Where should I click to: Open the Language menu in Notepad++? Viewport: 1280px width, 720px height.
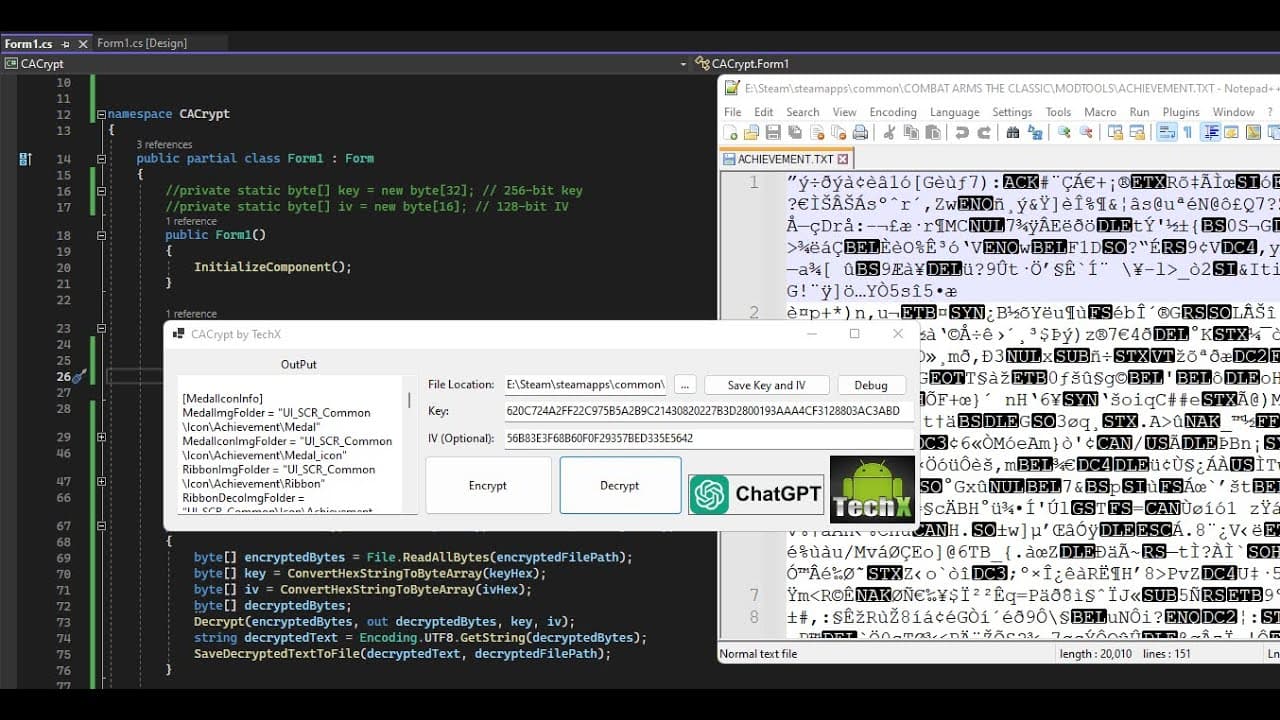(955, 112)
